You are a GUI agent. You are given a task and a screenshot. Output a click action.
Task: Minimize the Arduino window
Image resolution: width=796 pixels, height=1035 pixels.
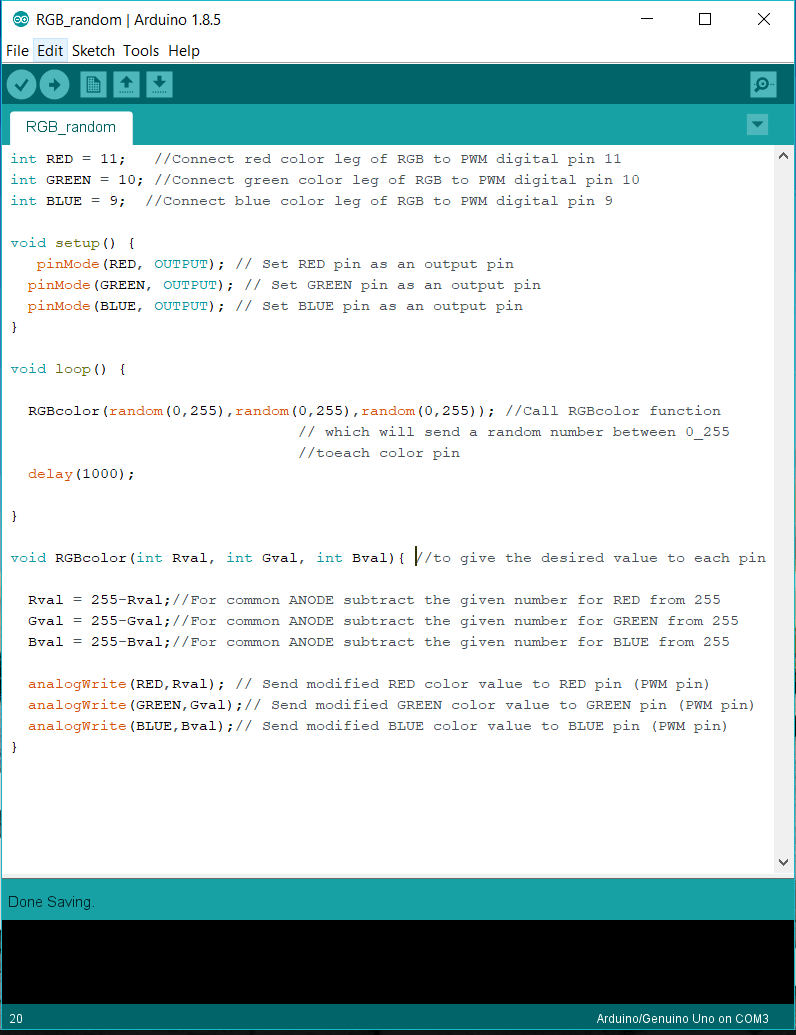tap(647, 19)
